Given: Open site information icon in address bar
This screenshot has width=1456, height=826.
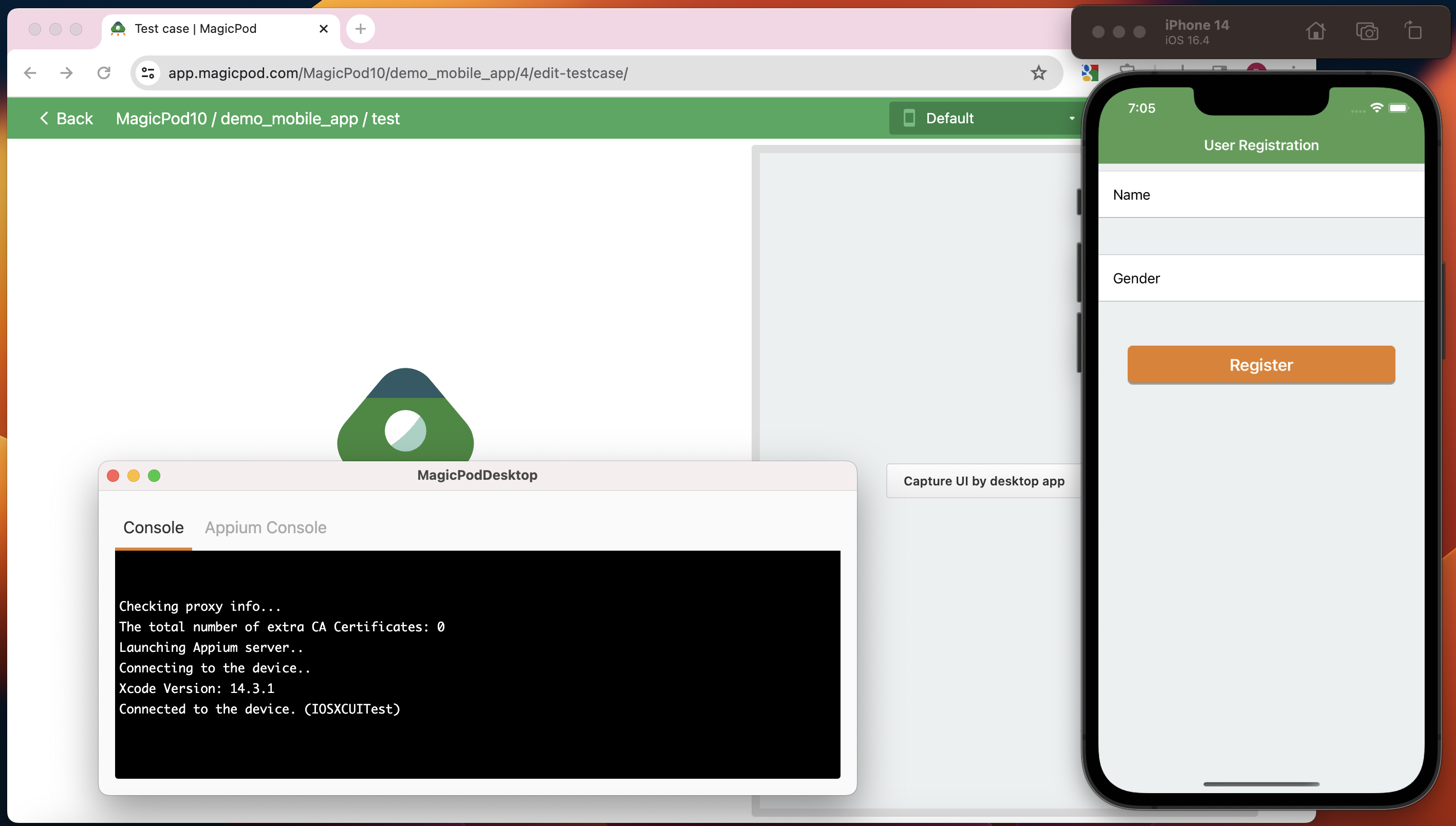Looking at the screenshot, I should tap(148, 72).
